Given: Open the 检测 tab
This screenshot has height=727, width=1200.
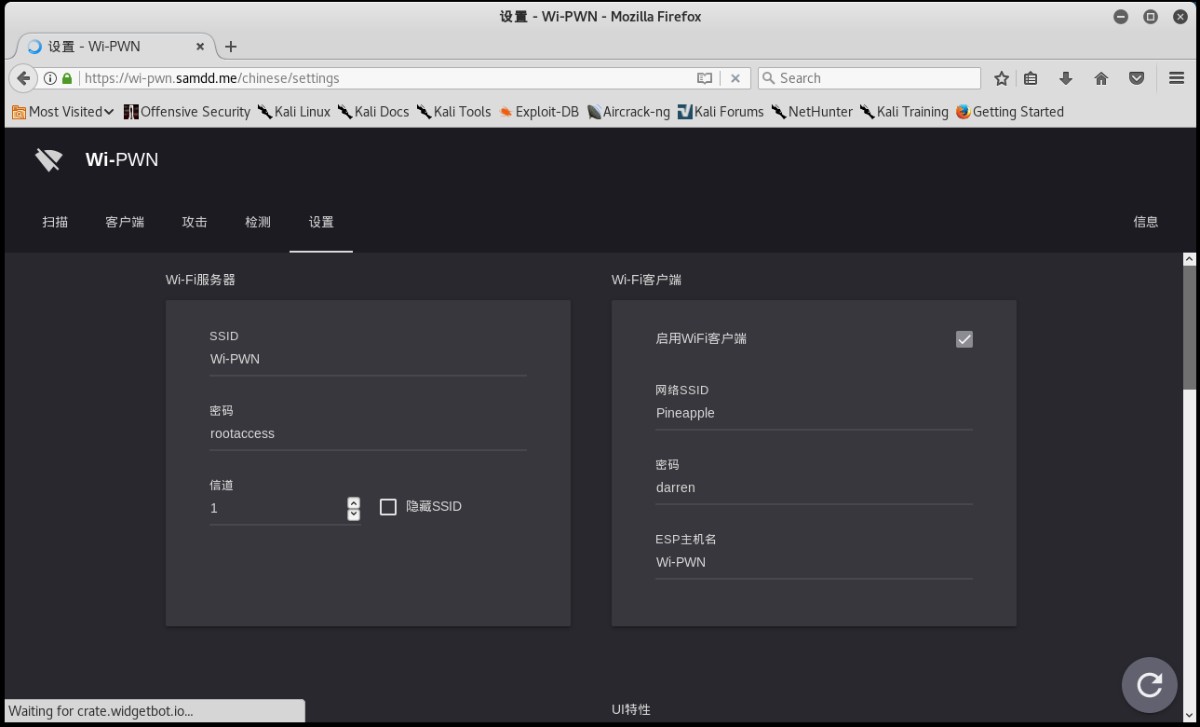Looking at the screenshot, I should pyautogui.click(x=258, y=222).
